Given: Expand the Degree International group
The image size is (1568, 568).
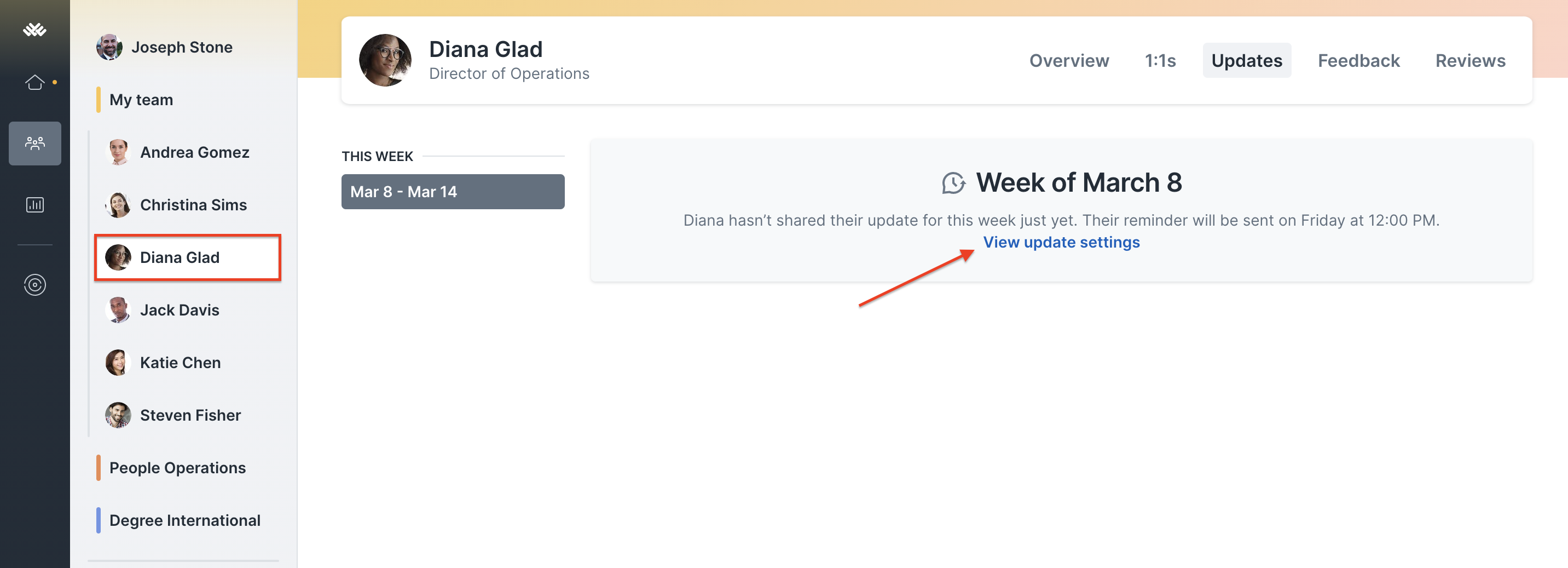Looking at the screenshot, I should pos(184,520).
